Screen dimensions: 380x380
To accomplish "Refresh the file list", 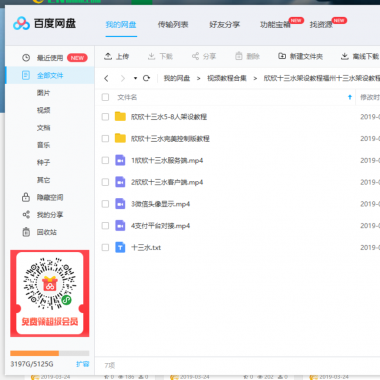I will pos(146,78).
